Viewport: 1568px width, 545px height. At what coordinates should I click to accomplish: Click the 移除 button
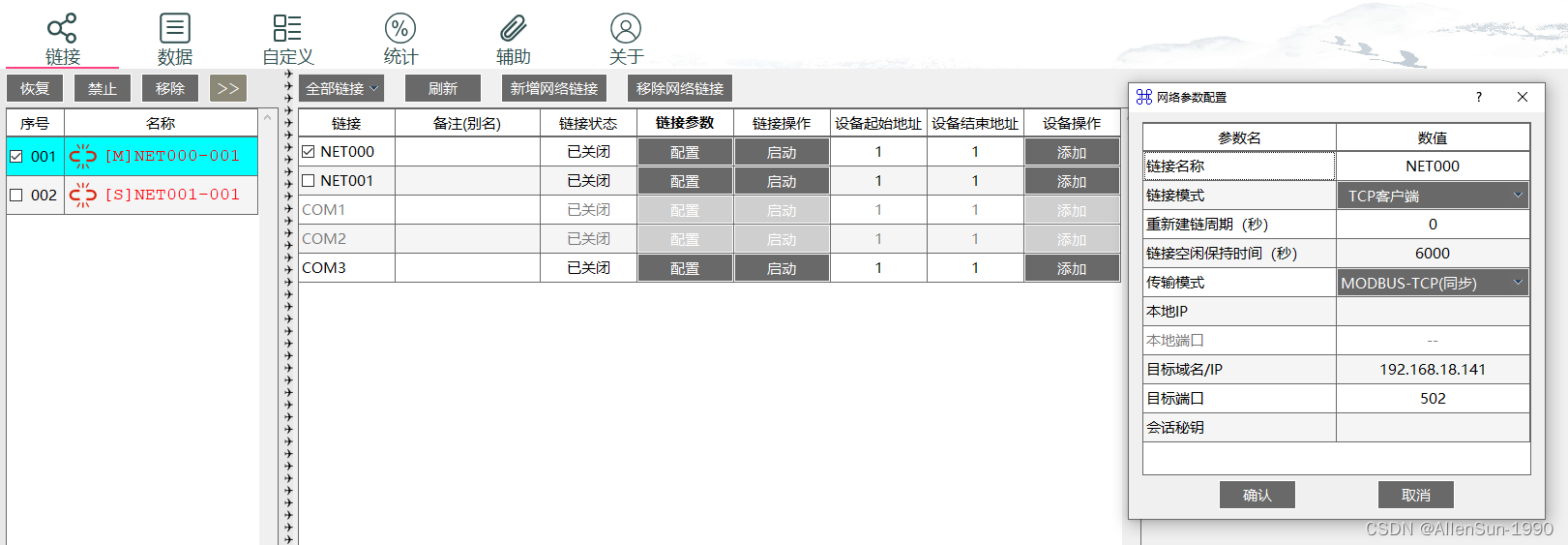pos(170,88)
